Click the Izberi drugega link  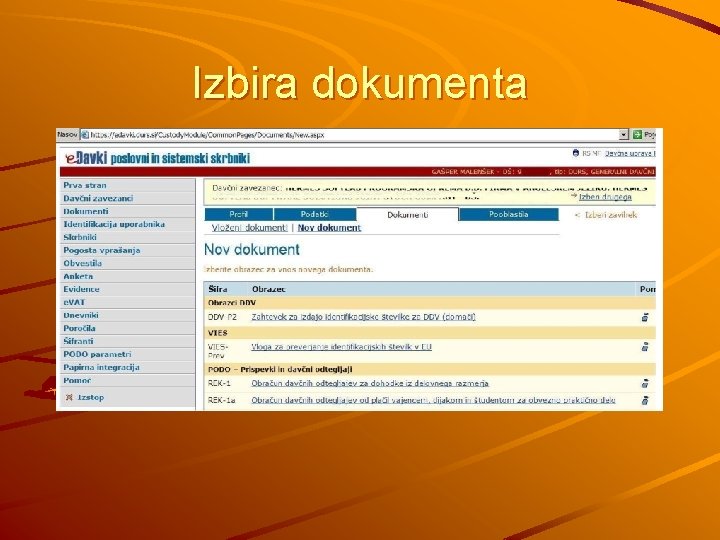605,197
